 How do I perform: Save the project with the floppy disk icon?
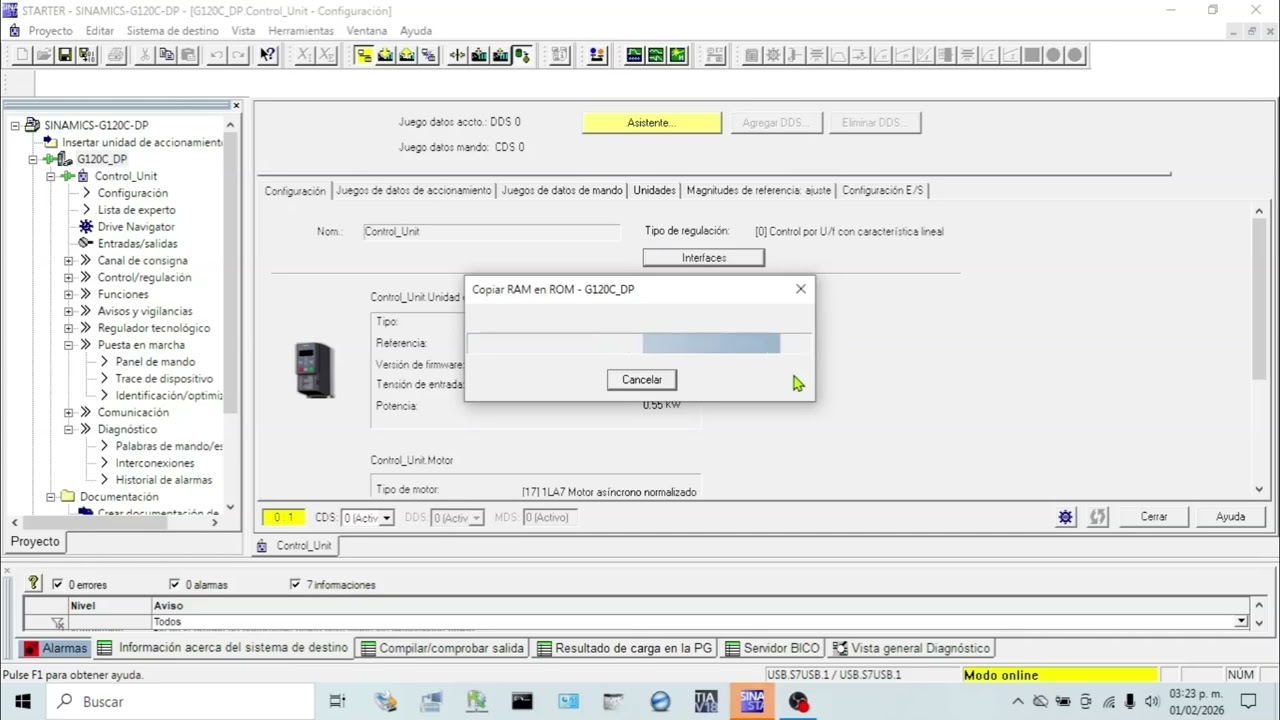pyautogui.click(x=65, y=55)
